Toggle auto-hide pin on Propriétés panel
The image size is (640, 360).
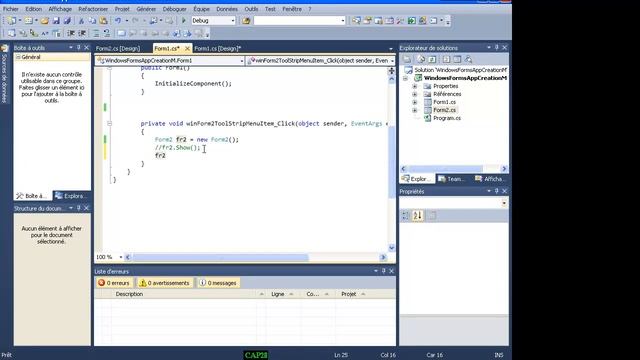(x=497, y=191)
